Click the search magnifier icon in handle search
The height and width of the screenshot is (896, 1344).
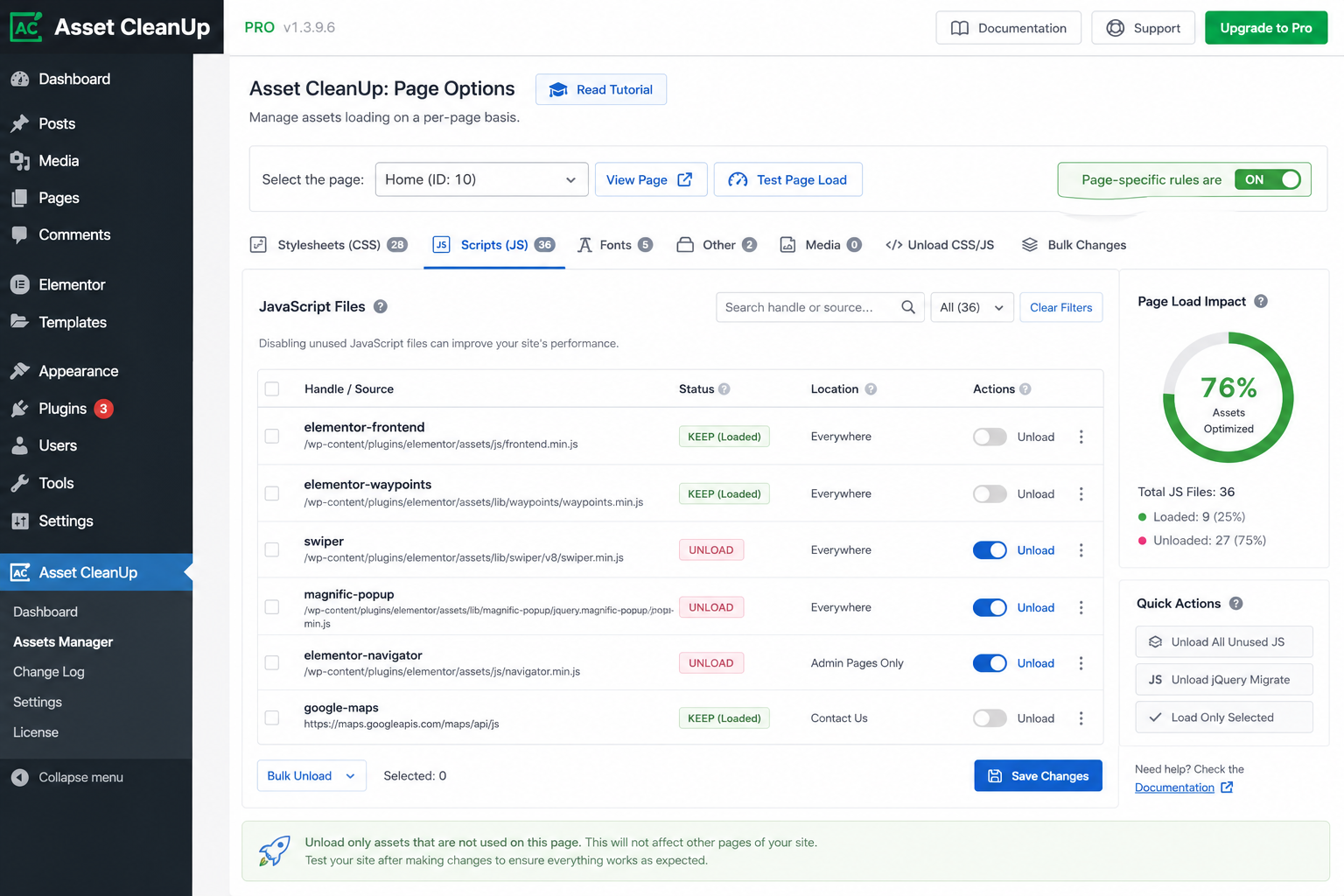pos(908,307)
